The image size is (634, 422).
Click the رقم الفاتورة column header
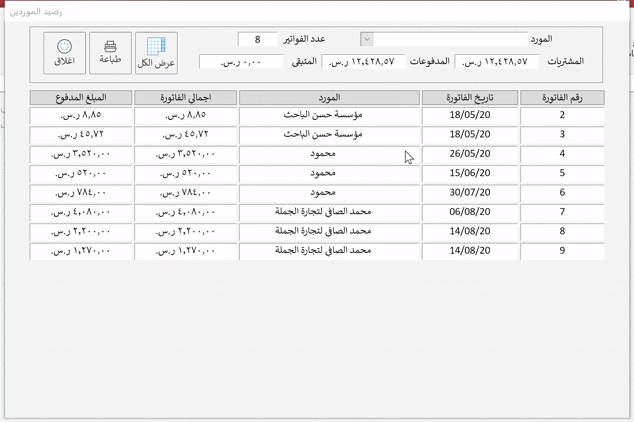(562, 98)
